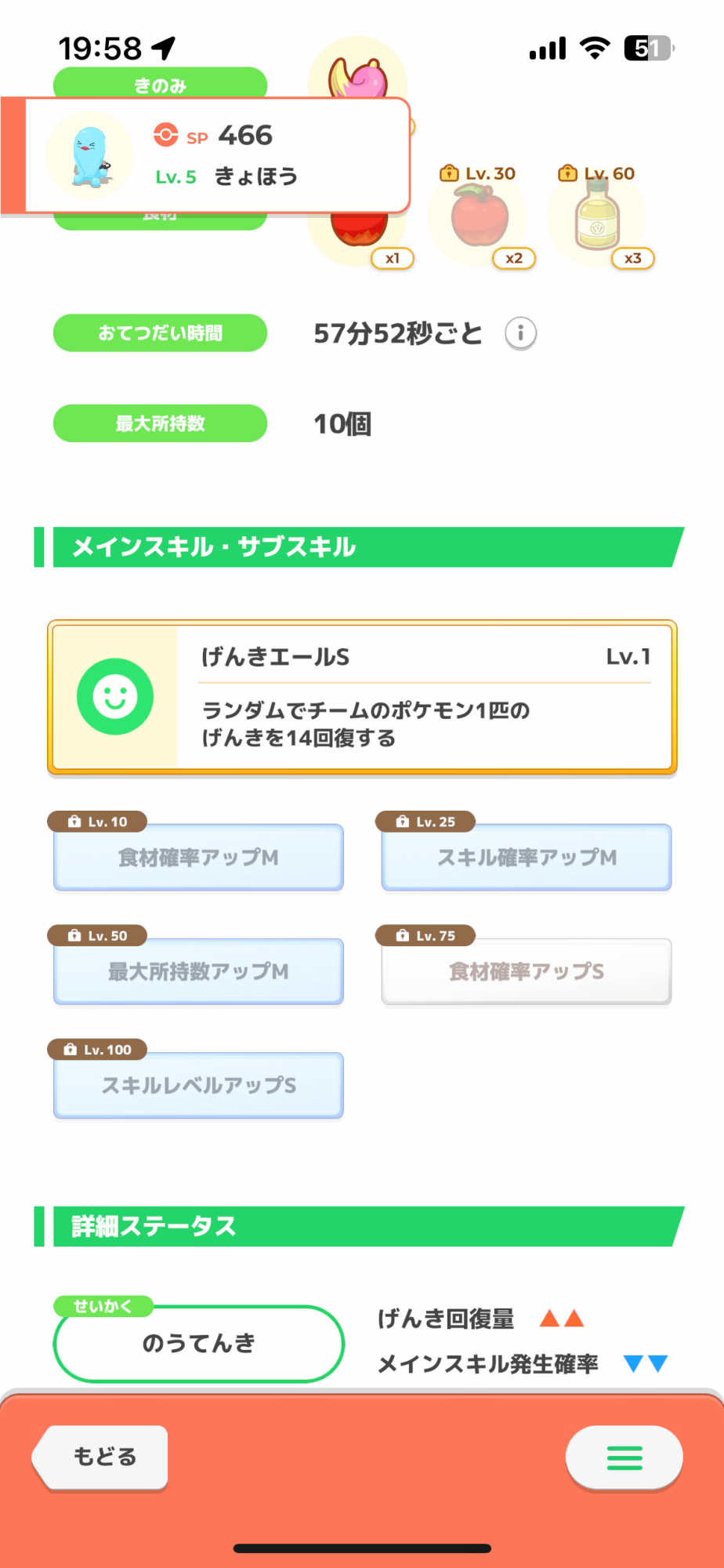
Task: Select locked 食材確率アップS sub skill
Action: pyautogui.click(x=527, y=971)
